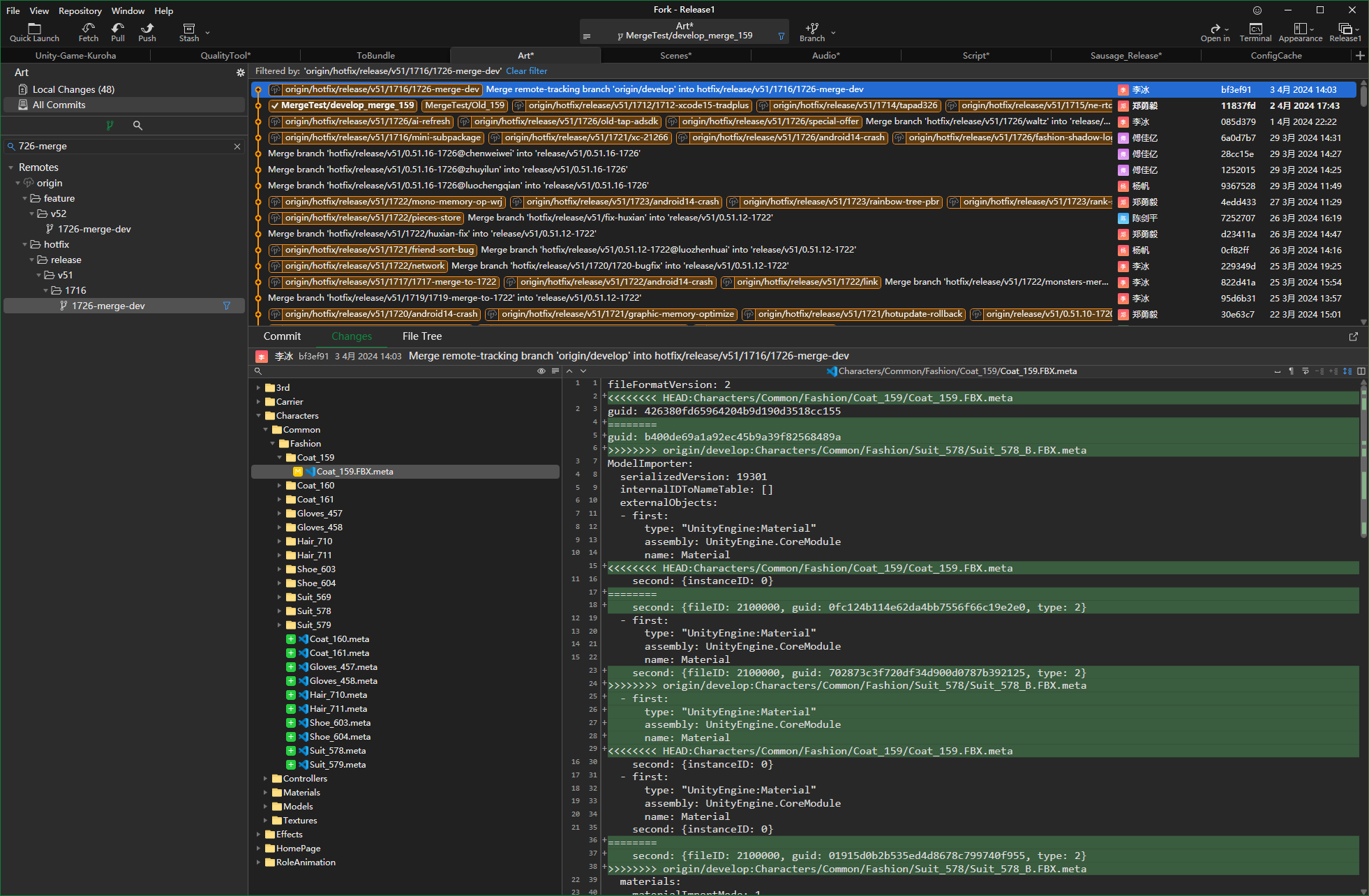This screenshot has width=1369, height=896.
Task: Click the Quick Launch folder icon
Action: pos(34,29)
